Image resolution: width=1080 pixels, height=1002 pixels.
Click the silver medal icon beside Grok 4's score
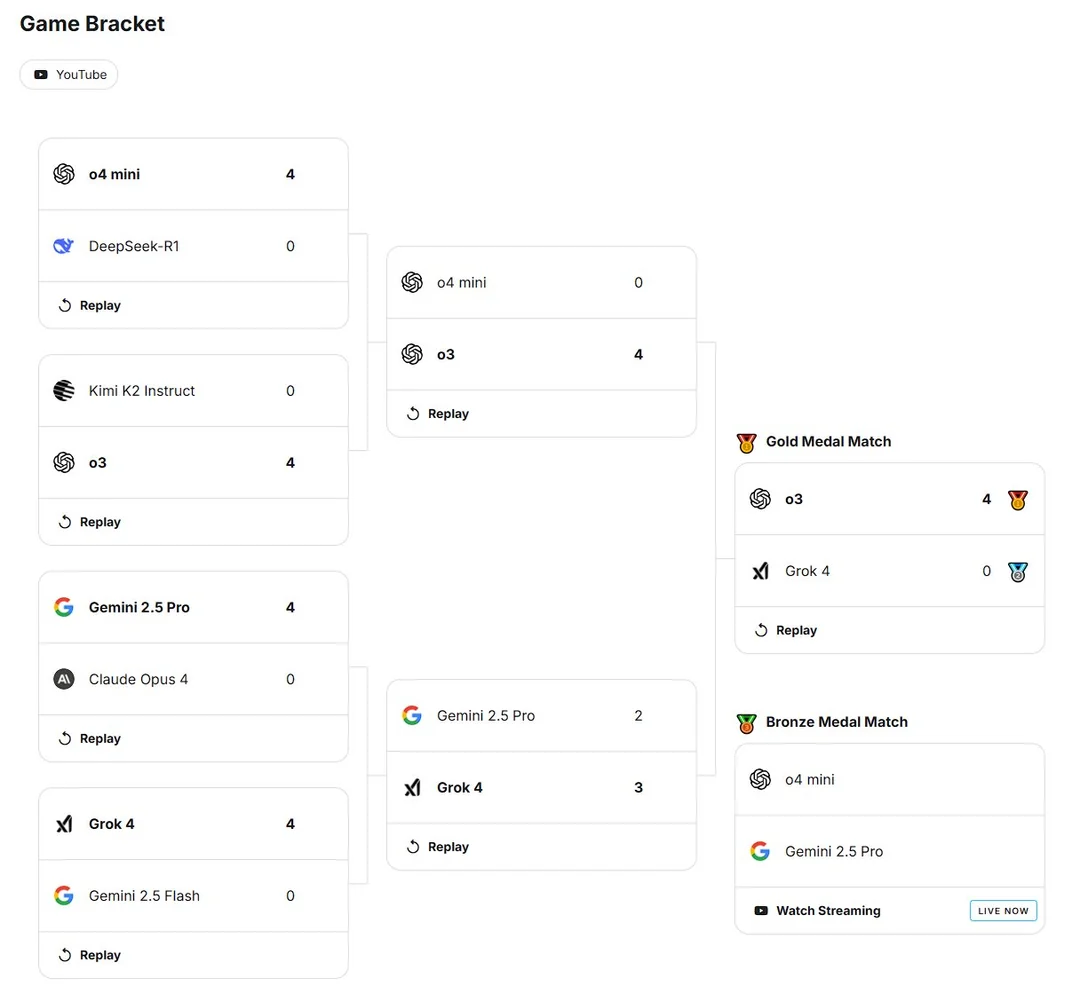(1018, 572)
